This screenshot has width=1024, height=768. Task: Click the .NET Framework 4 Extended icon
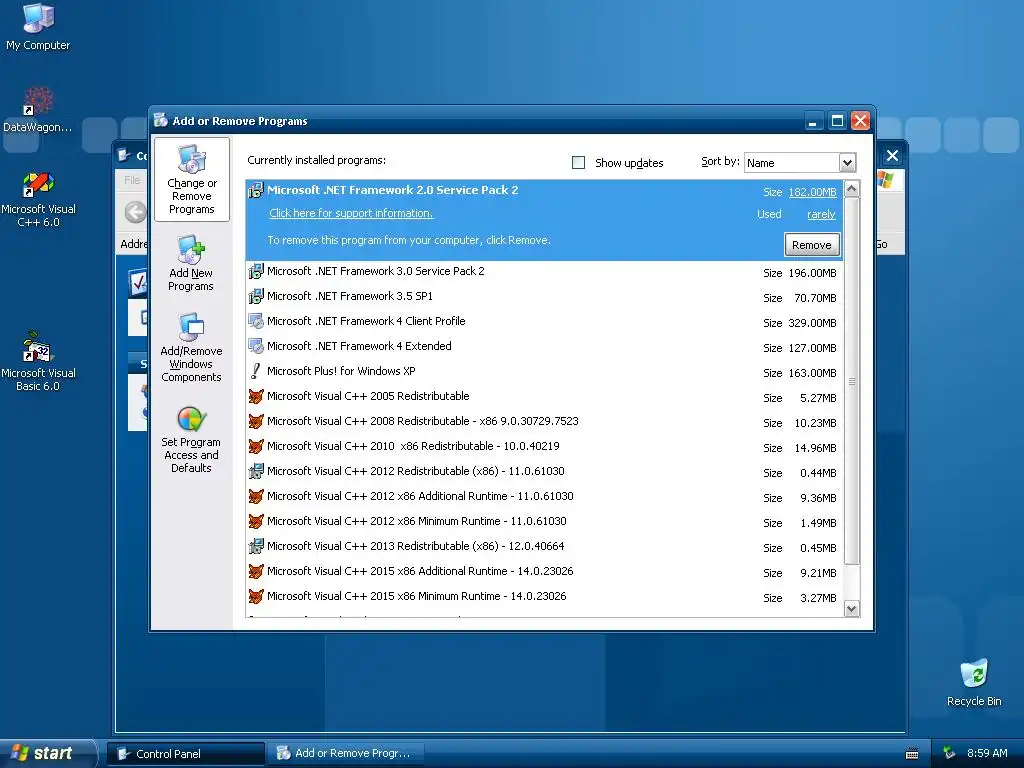256,346
